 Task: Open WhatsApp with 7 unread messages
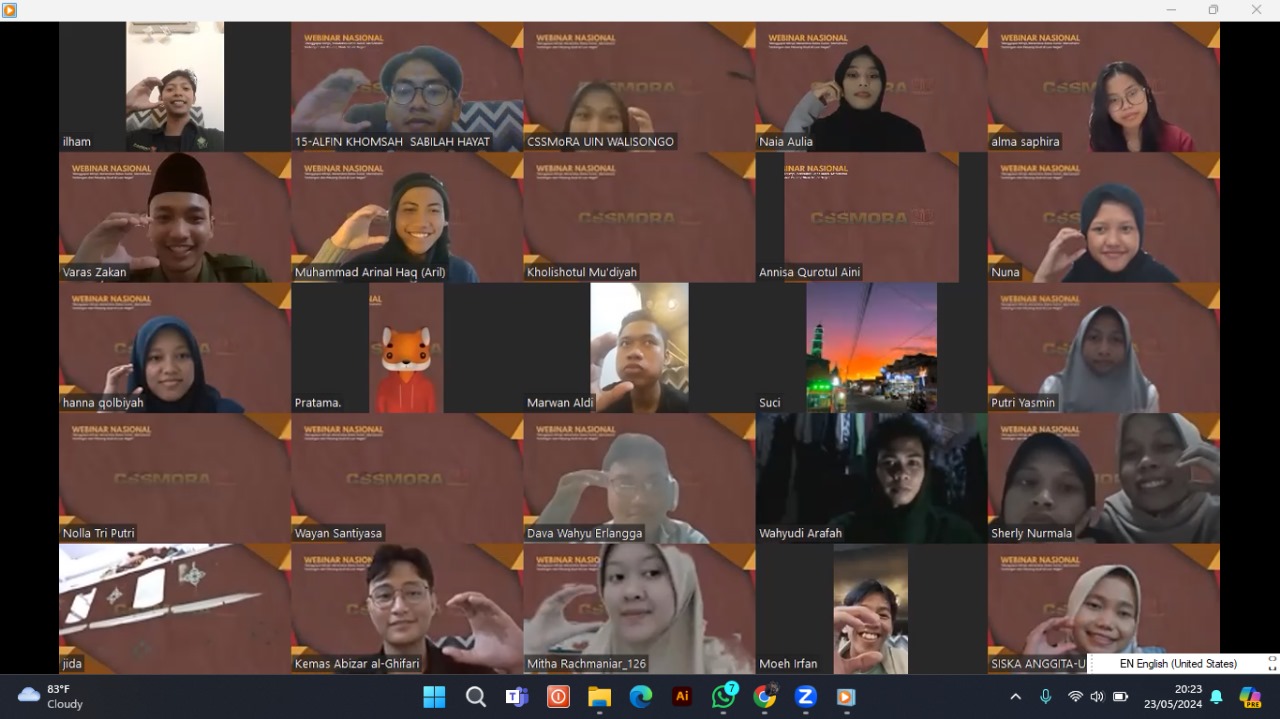(x=723, y=697)
